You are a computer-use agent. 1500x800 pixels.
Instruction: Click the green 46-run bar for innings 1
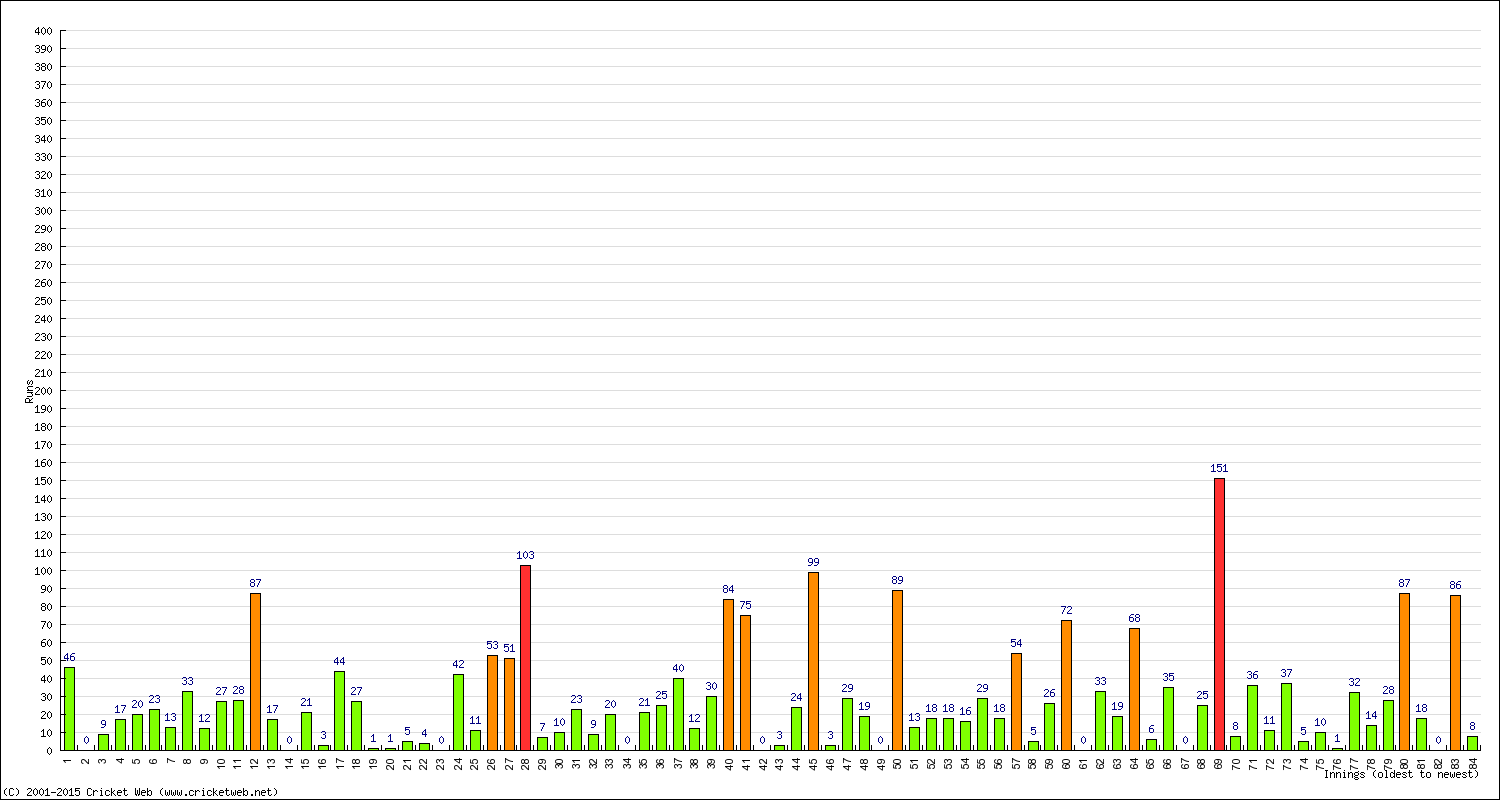click(x=69, y=708)
